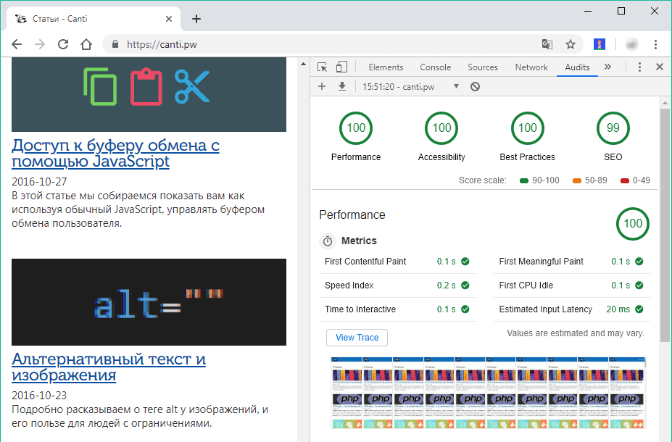The height and width of the screenshot is (442, 672).
Task: Click the green 90-100 score scale swatch
Action: pos(524,180)
